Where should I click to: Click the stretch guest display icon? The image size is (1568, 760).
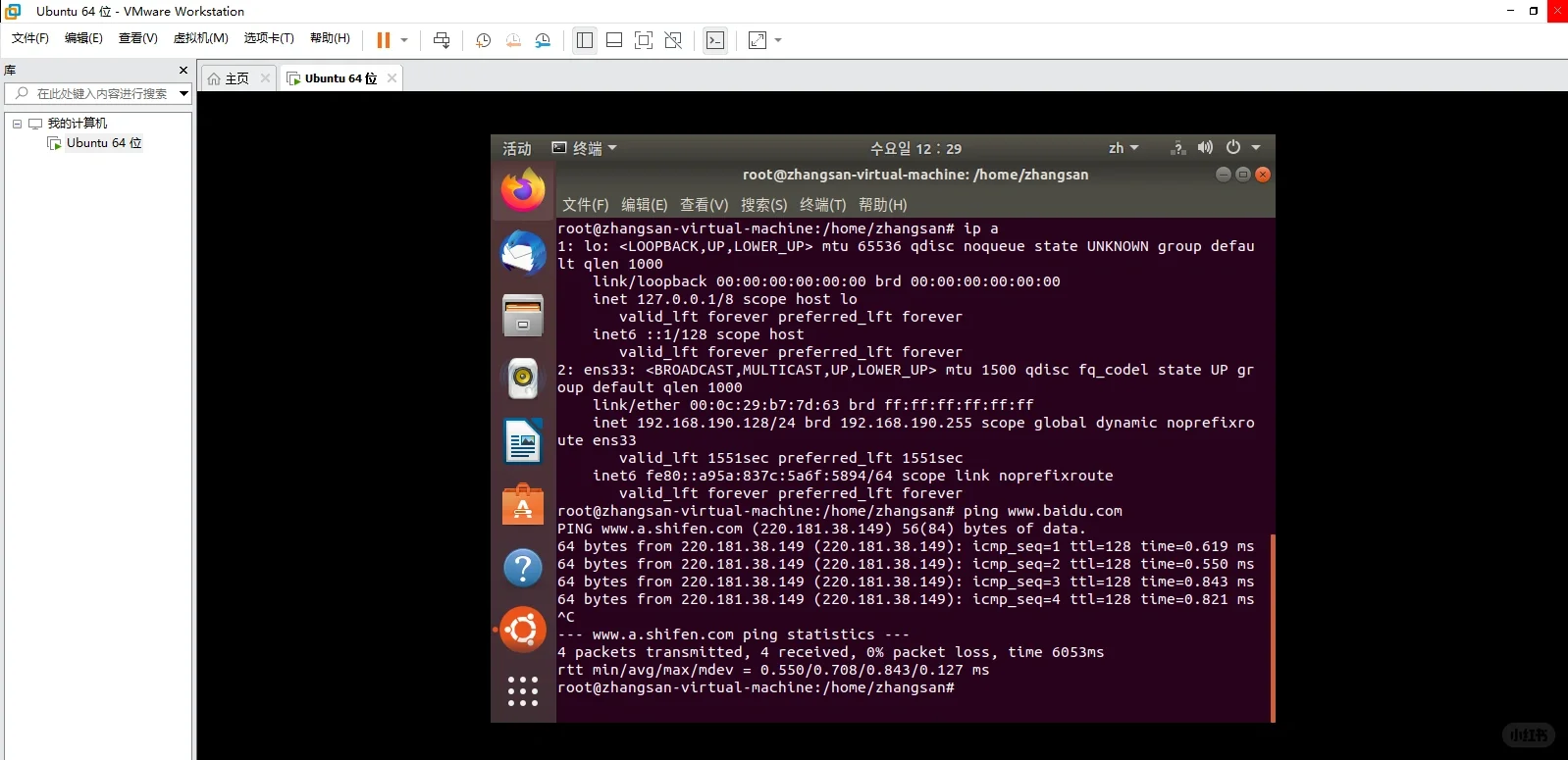(758, 40)
